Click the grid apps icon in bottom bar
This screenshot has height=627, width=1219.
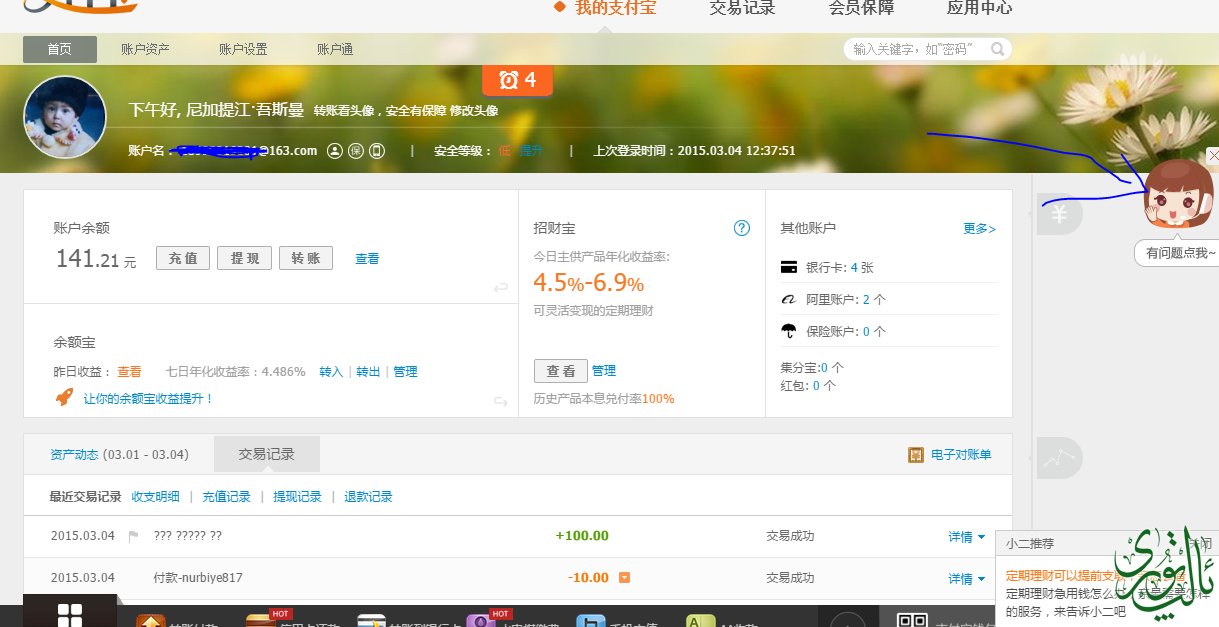70,615
